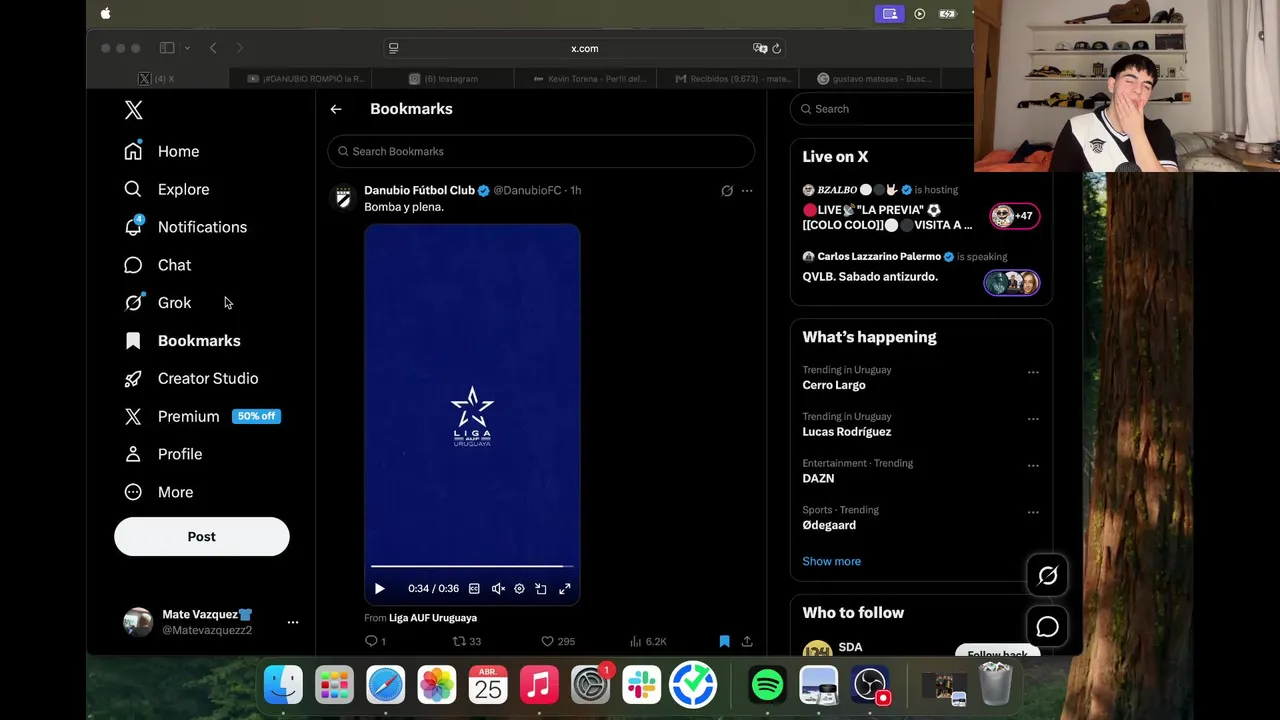Repost the tweet with 33 reposts
The width and height of the screenshot is (1280, 720).
pyautogui.click(x=467, y=641)
